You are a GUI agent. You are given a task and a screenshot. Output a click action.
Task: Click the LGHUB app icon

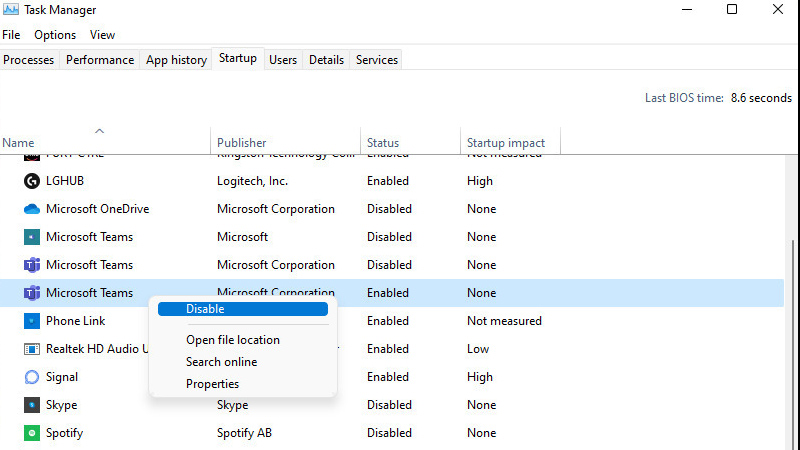click(x=32, y=181)
